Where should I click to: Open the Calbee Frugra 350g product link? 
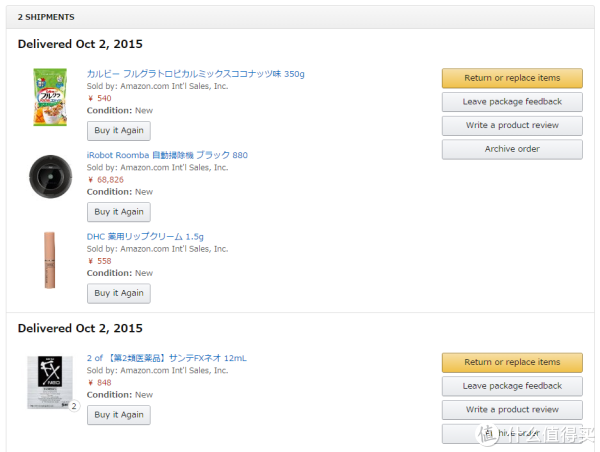coord(196,74)
